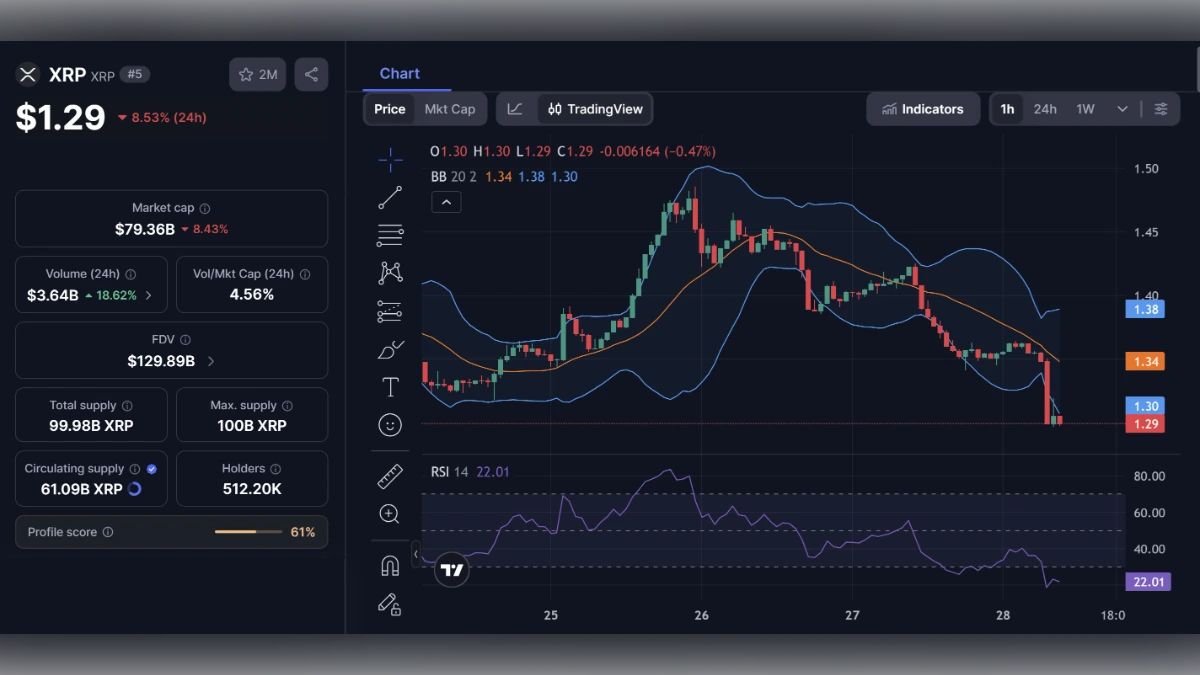Open the Indicators panel
Screen dimensions: 1200x675
[922, 109]
